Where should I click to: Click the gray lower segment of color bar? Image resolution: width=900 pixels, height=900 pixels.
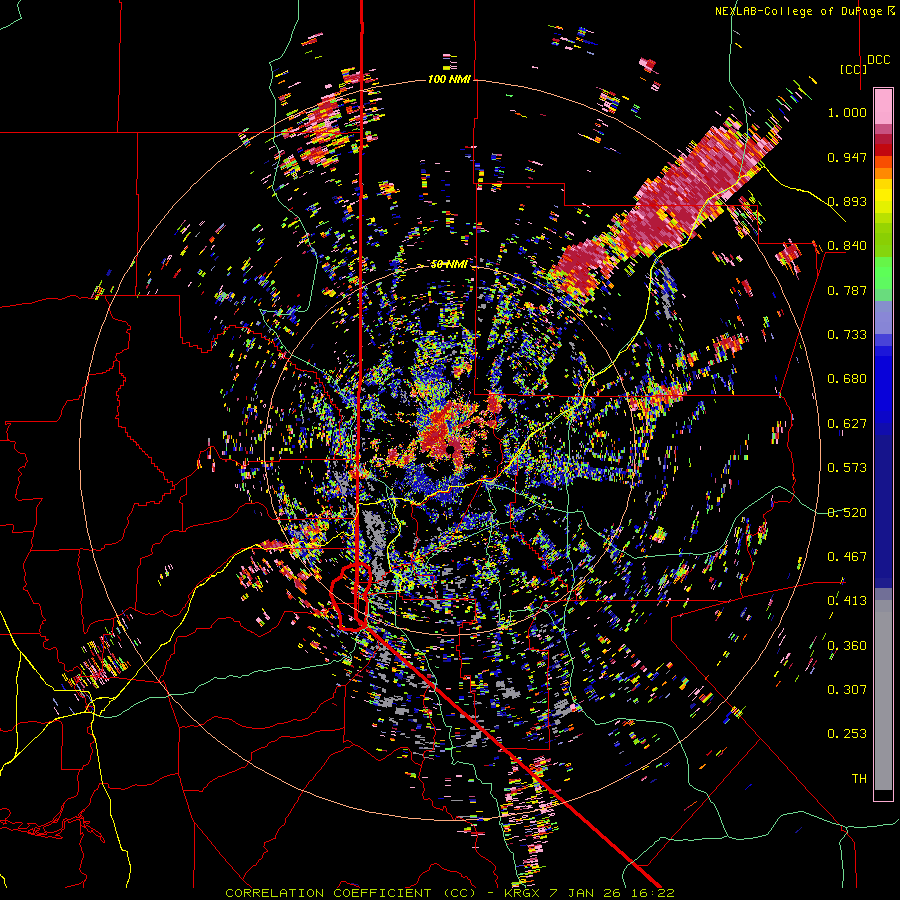(883, 695)
